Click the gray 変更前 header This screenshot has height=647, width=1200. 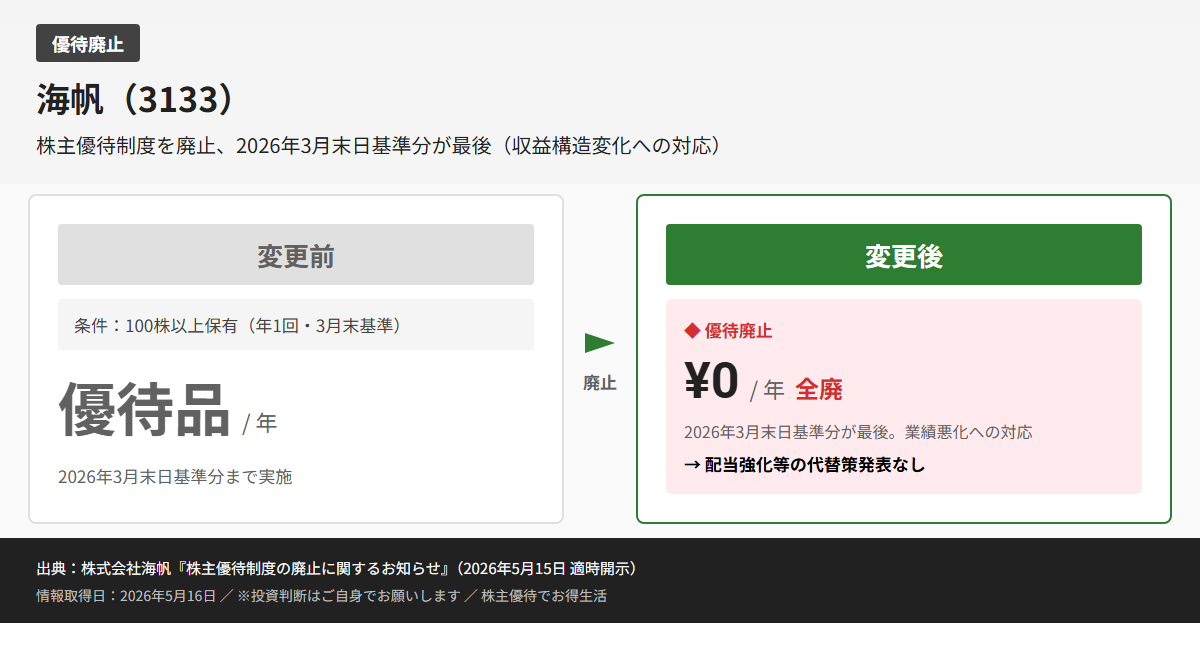pos(296,255)
